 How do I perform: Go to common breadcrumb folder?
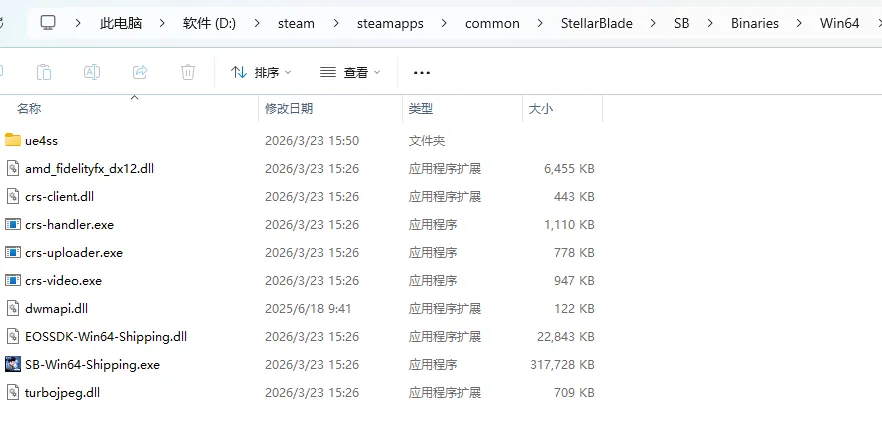pos(492,23)
